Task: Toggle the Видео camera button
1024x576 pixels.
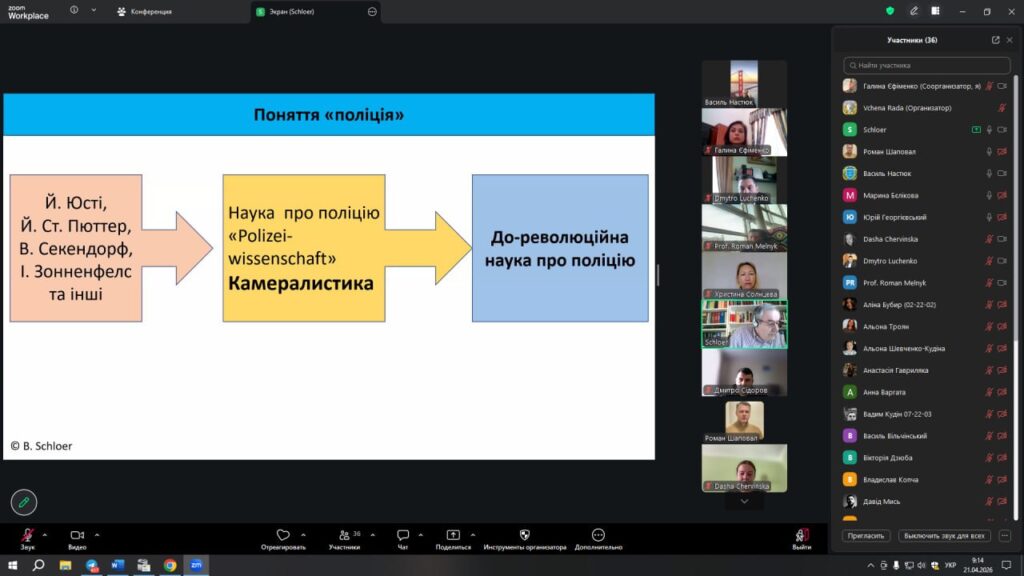Action: [76, 535]
